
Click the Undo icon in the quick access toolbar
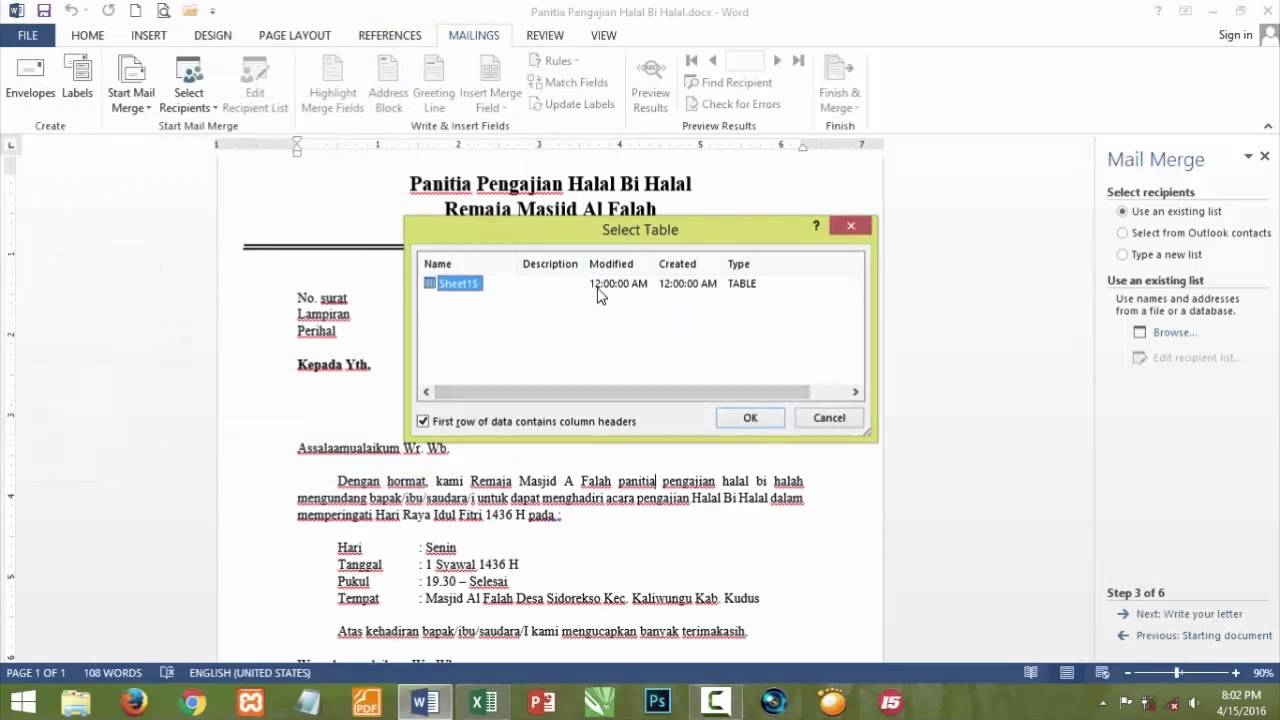(x=71, y=11)
